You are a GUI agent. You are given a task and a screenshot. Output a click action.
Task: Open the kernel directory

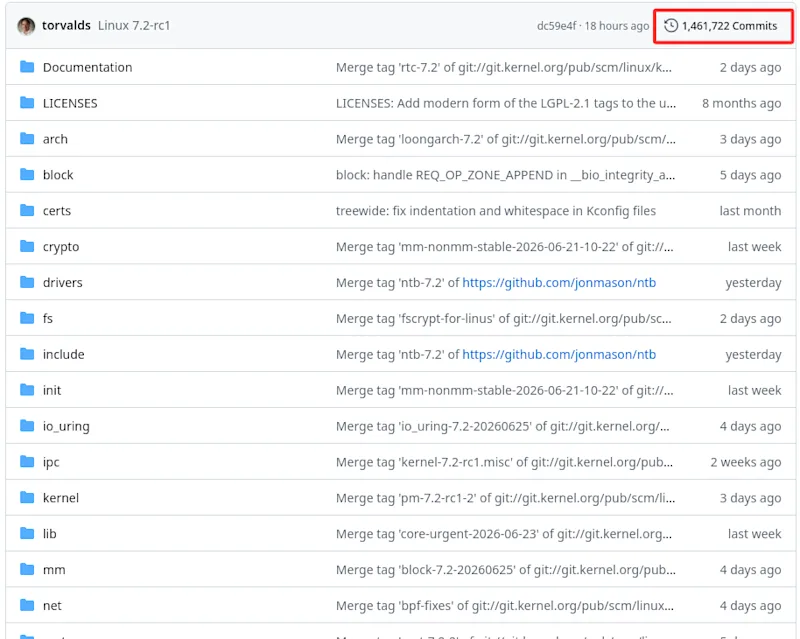coord(61,498)
